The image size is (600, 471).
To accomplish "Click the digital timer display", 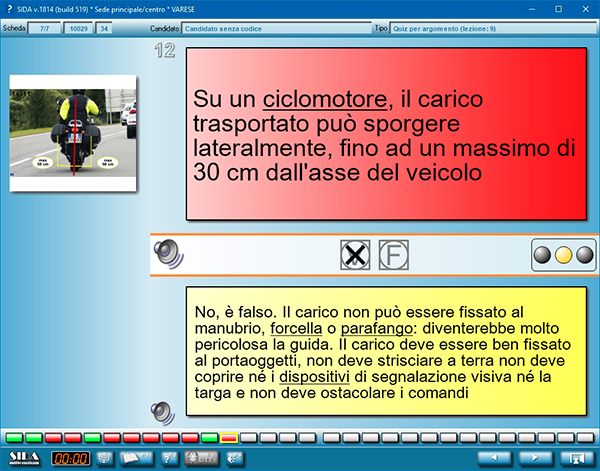I will coord(71,458).
